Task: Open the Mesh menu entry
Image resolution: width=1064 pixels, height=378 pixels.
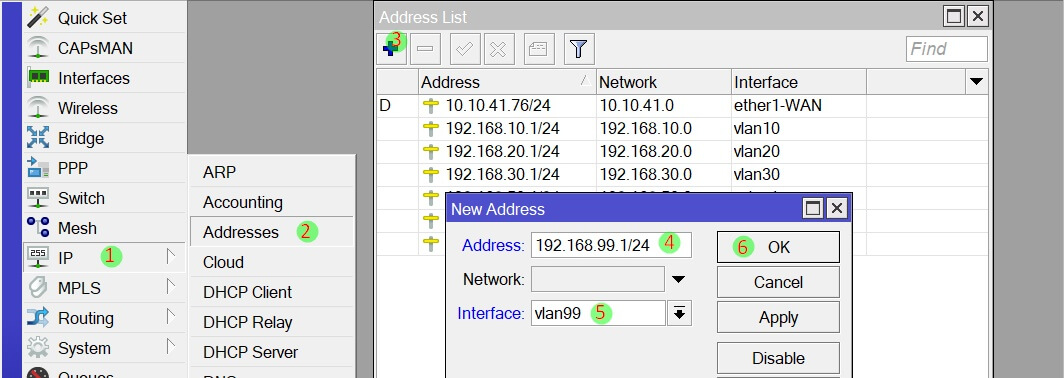Action: pos(104,228)
